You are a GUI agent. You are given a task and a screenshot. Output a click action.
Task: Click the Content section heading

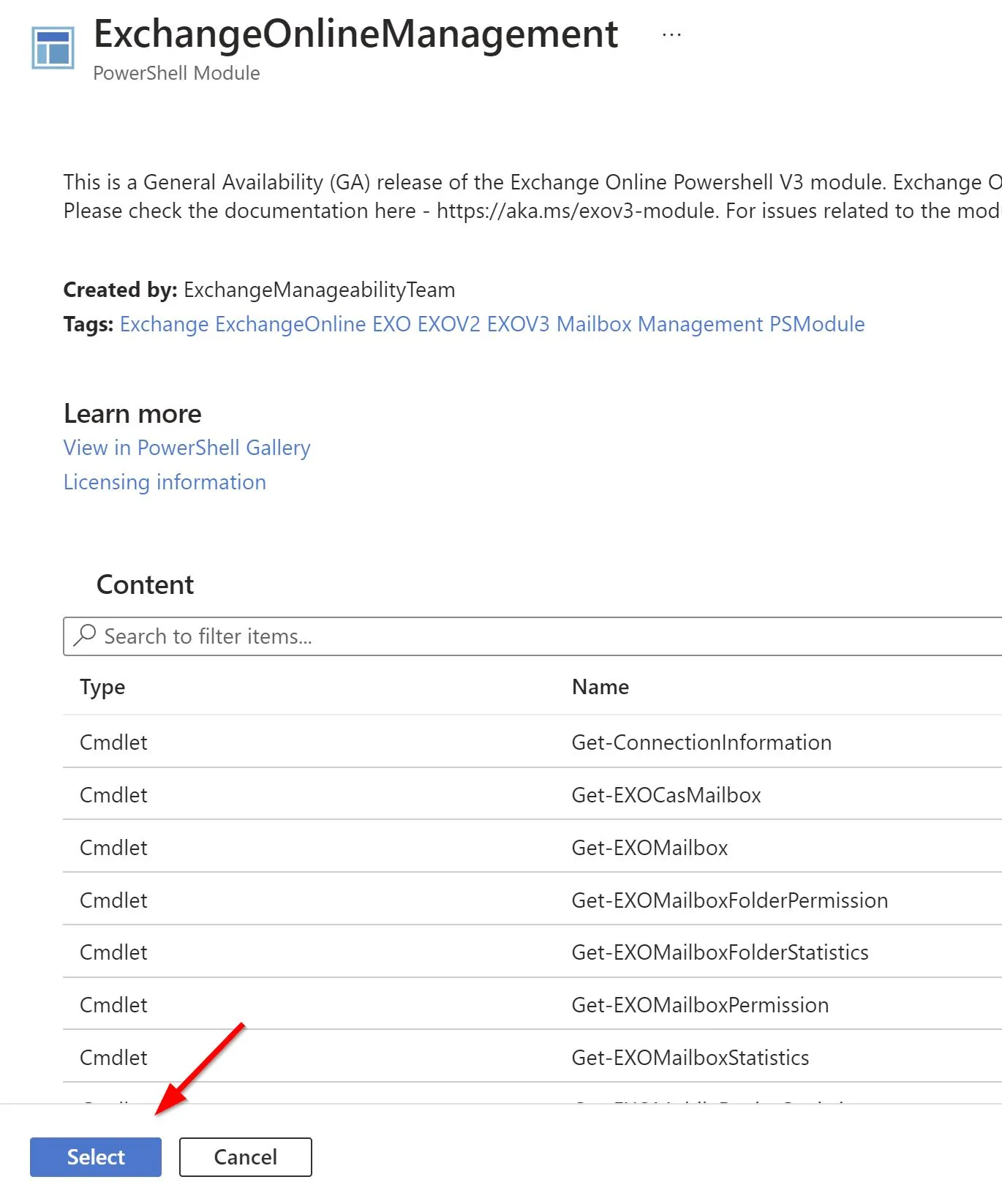click(145, 584)
